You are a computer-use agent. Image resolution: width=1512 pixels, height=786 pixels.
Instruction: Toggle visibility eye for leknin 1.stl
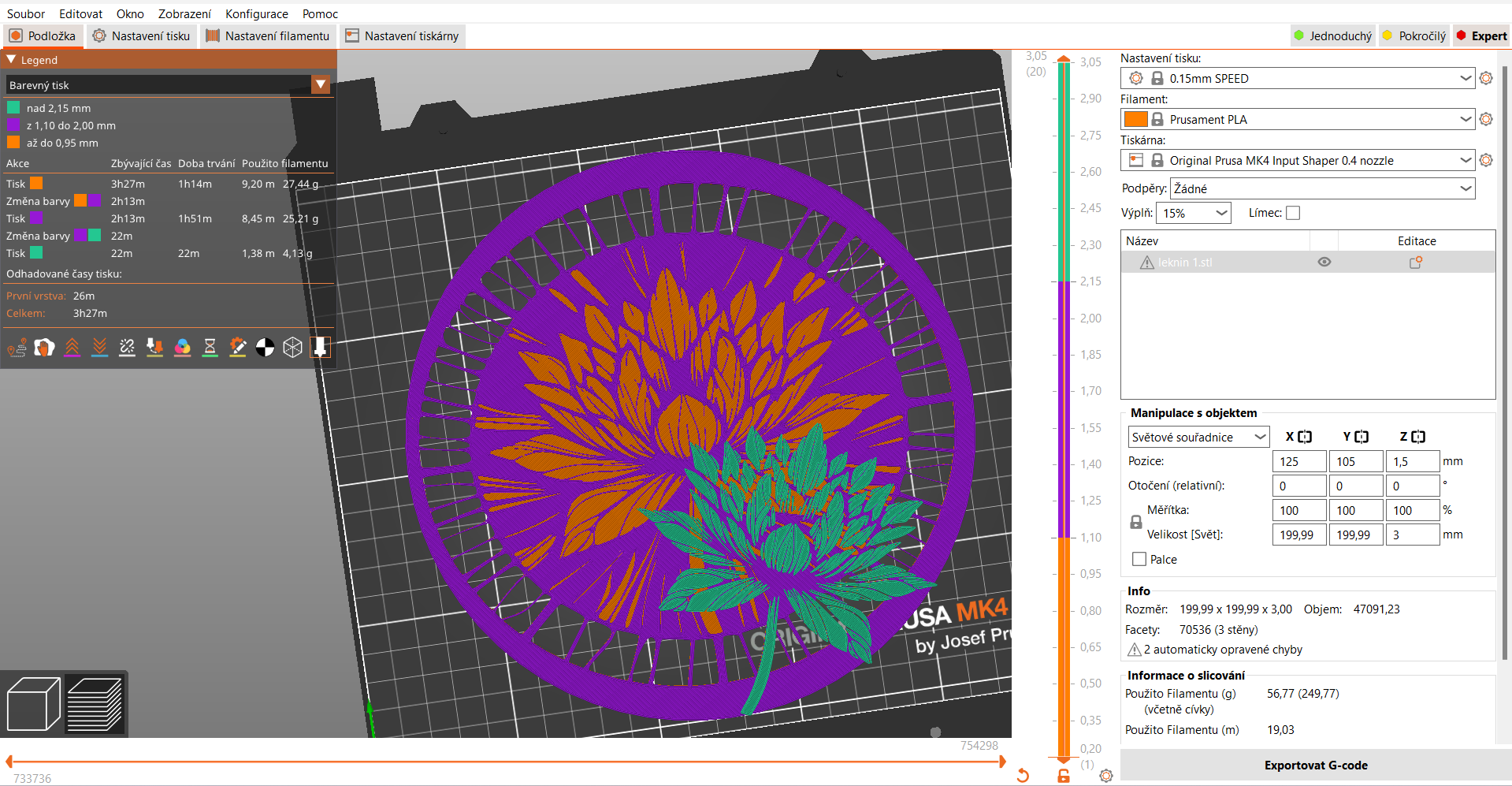[1324, 262]
